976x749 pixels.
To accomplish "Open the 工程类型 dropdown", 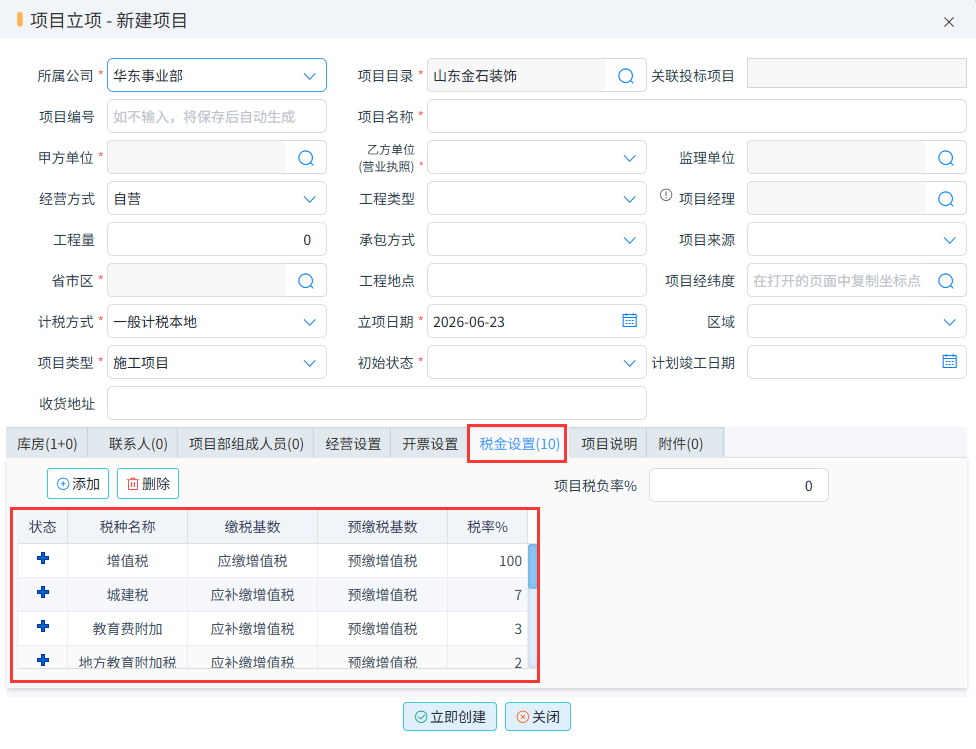I will [629, 199].
